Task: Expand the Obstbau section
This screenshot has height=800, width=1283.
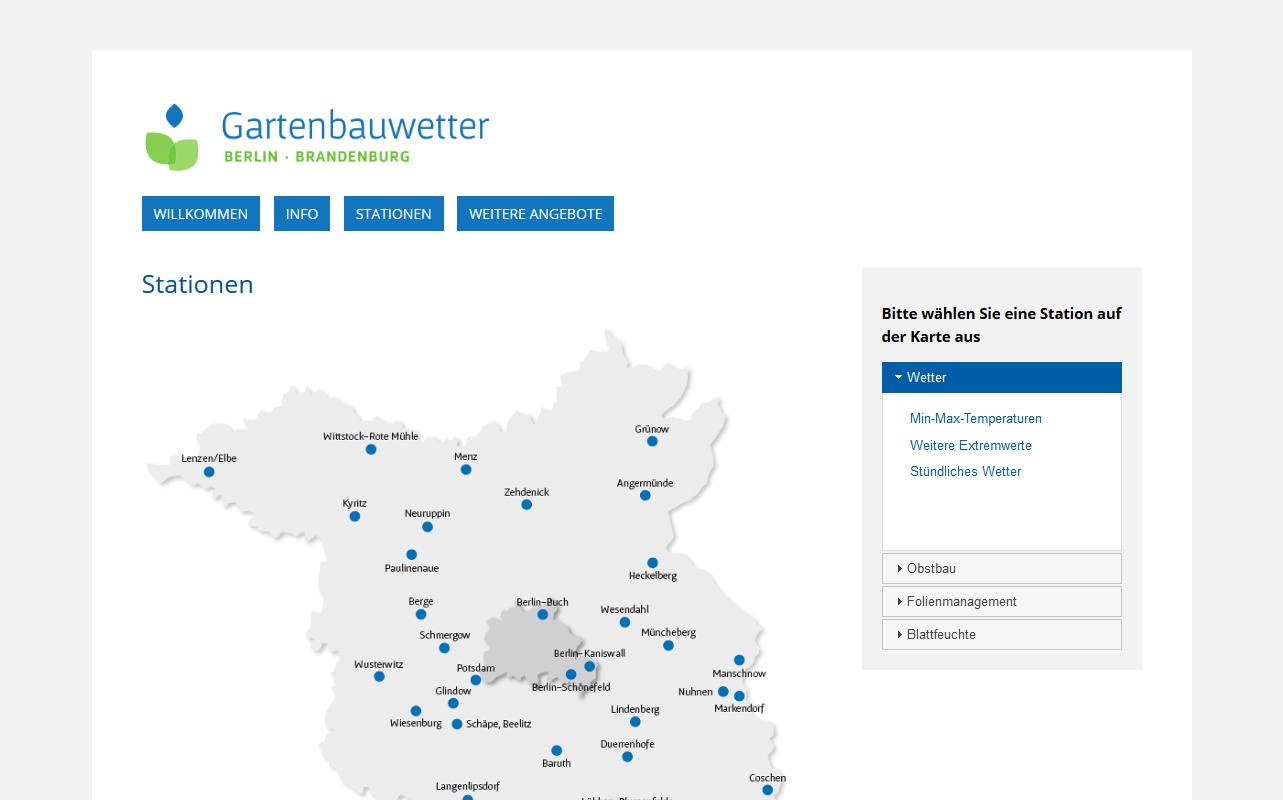Action: (1001, 568)
